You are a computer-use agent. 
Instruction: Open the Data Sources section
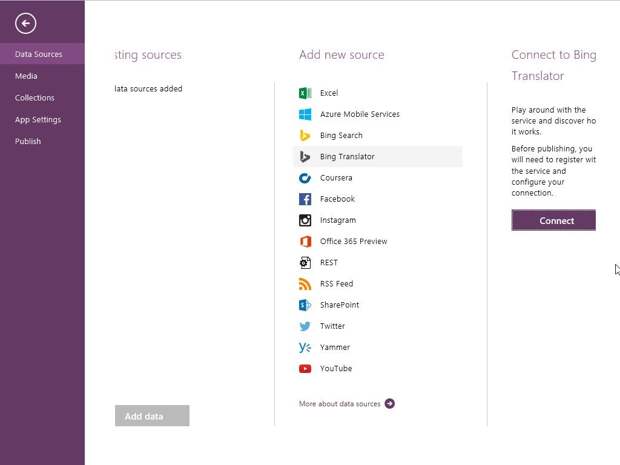pos(42,54)
